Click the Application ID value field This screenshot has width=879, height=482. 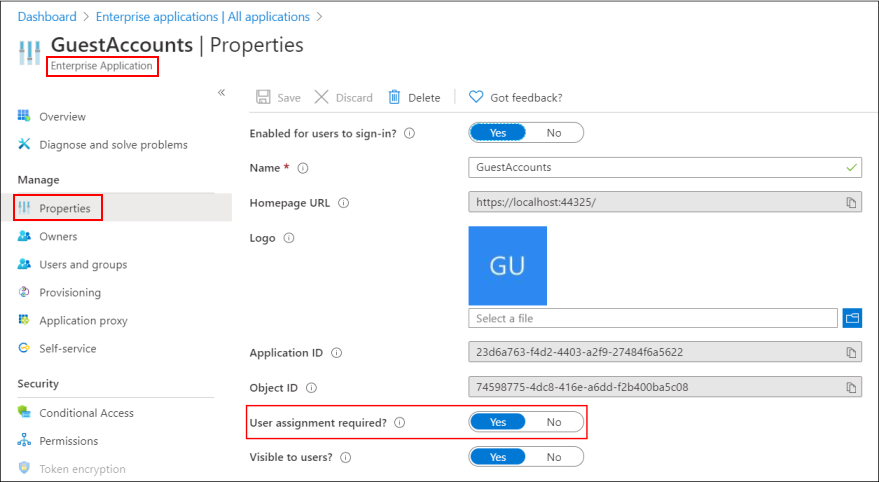(665, 353)
